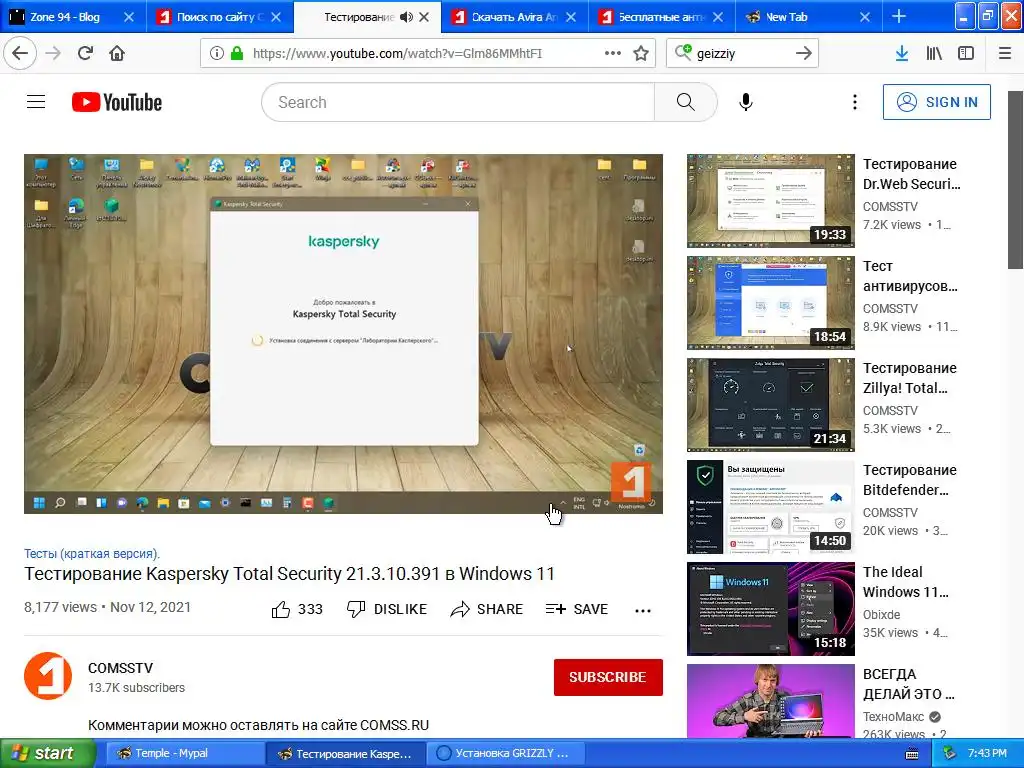Open the COMSSTV channel avatar
Image resolution: width=1024 pixels, height=768 pixels.
point(48,676)
